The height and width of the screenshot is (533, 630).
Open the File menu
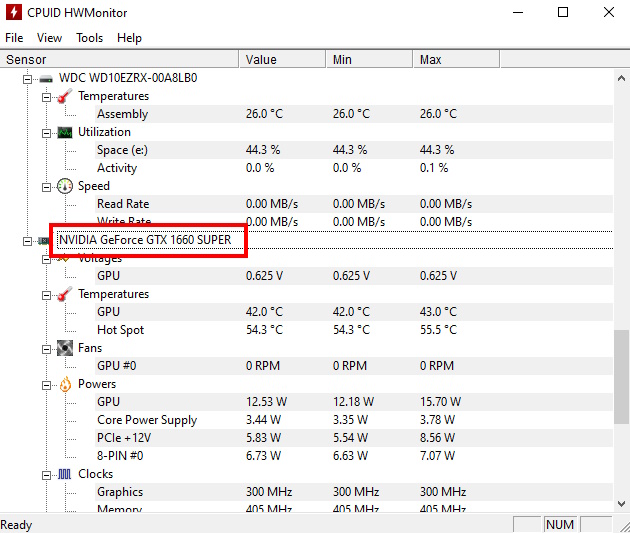(x=14, y=38)
